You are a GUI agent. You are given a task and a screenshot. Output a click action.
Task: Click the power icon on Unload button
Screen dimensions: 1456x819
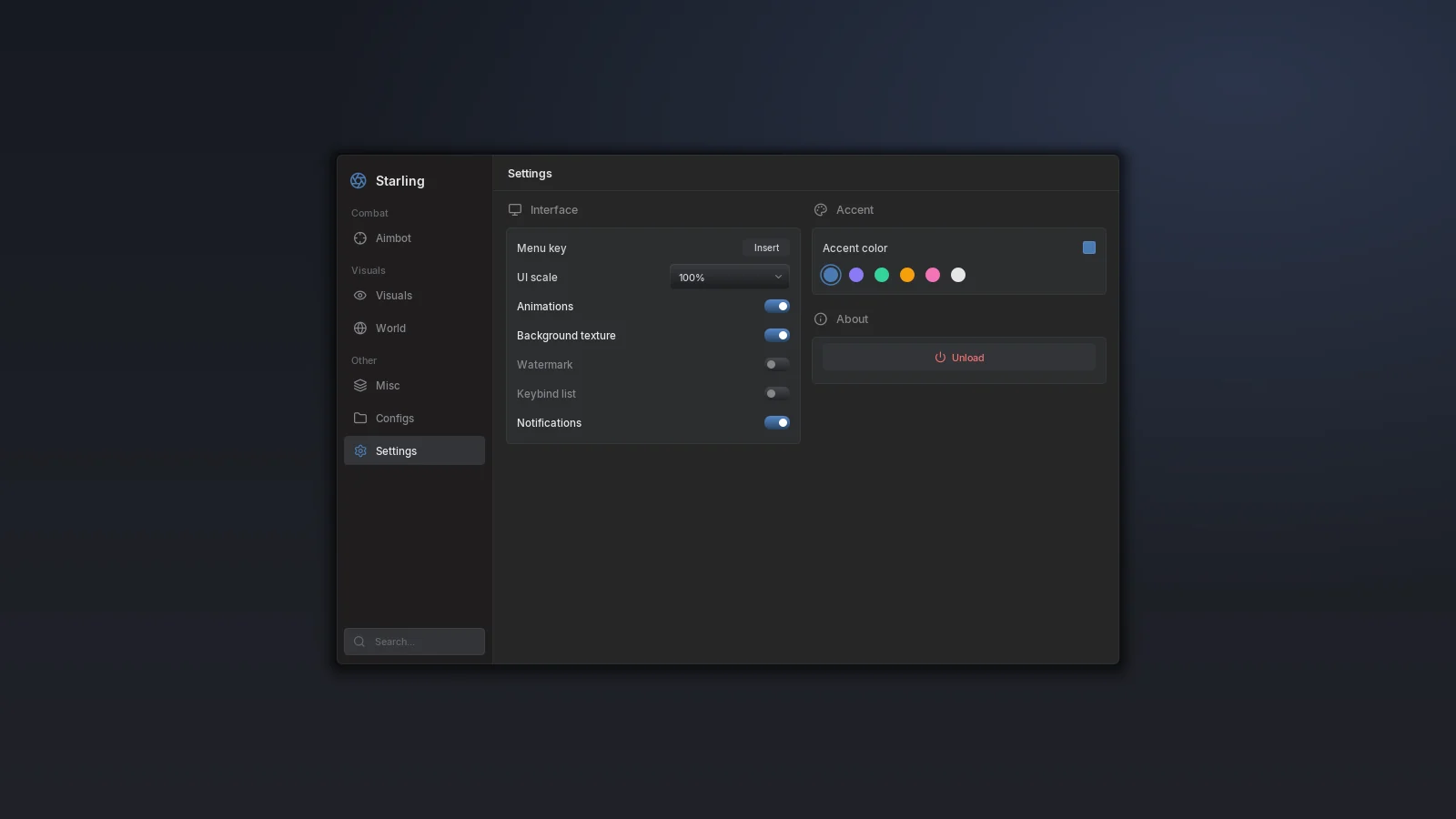pyautogui.click(x=940, y=358)
